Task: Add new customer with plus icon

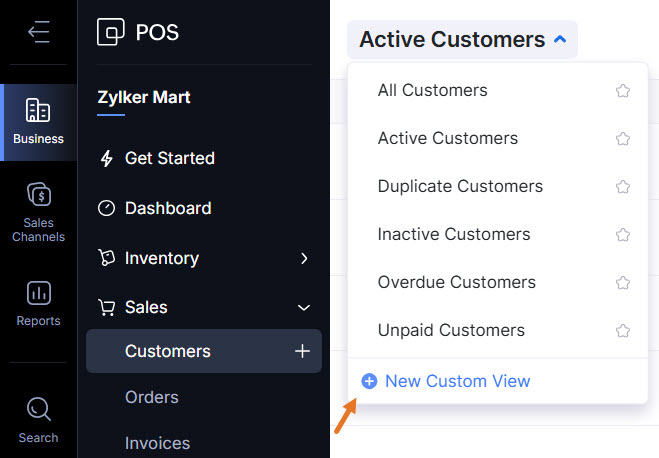Action: click(303, 351)
